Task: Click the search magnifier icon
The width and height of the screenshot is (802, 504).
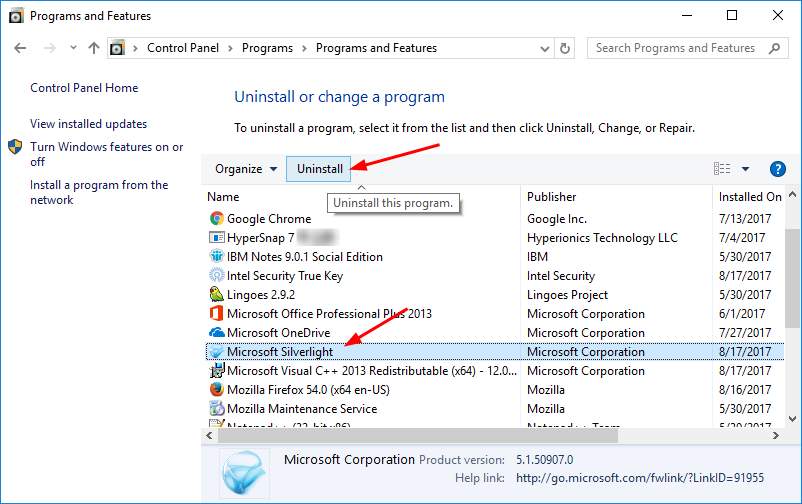Action: tap(774, 48)
